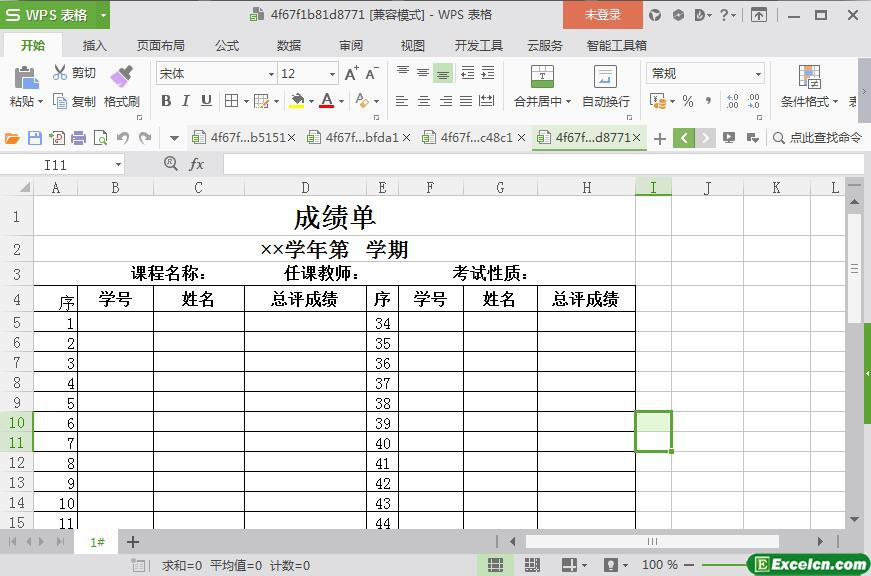The height and width of the screenshot is (576, 871).
Task: Click the Paste icon
Action: pyautogui.click(x=26, y=77)
